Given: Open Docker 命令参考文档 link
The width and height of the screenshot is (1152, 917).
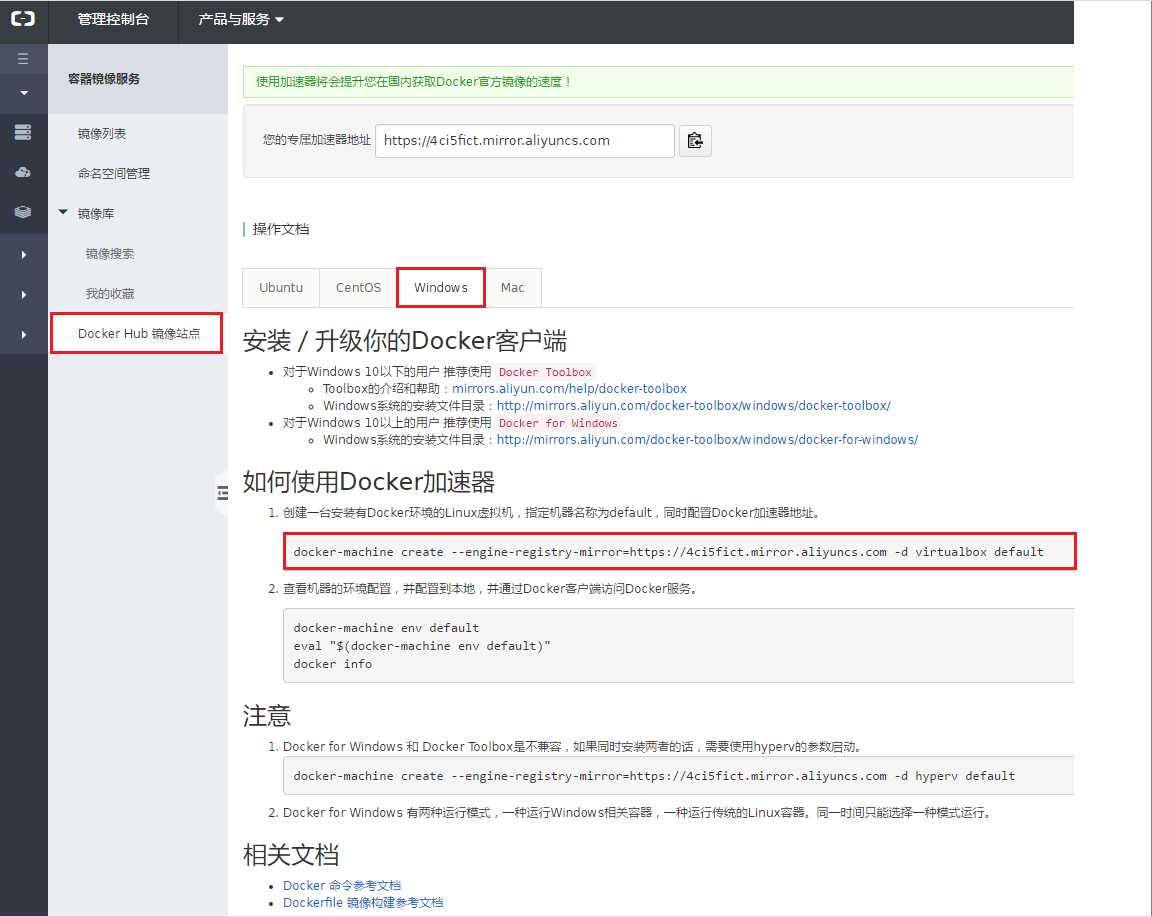Looking at the screenshot, I should 342,885.
